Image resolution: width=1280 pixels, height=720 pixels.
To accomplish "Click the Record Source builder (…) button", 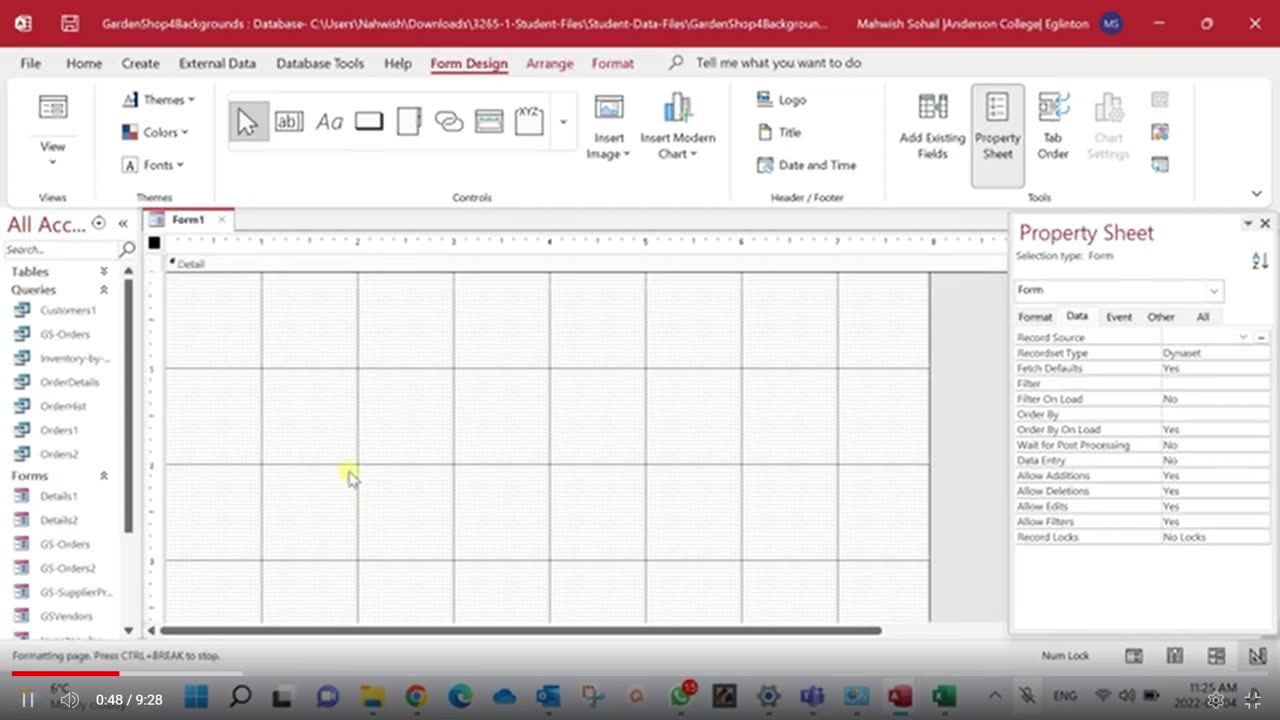I will [1262, 338].
